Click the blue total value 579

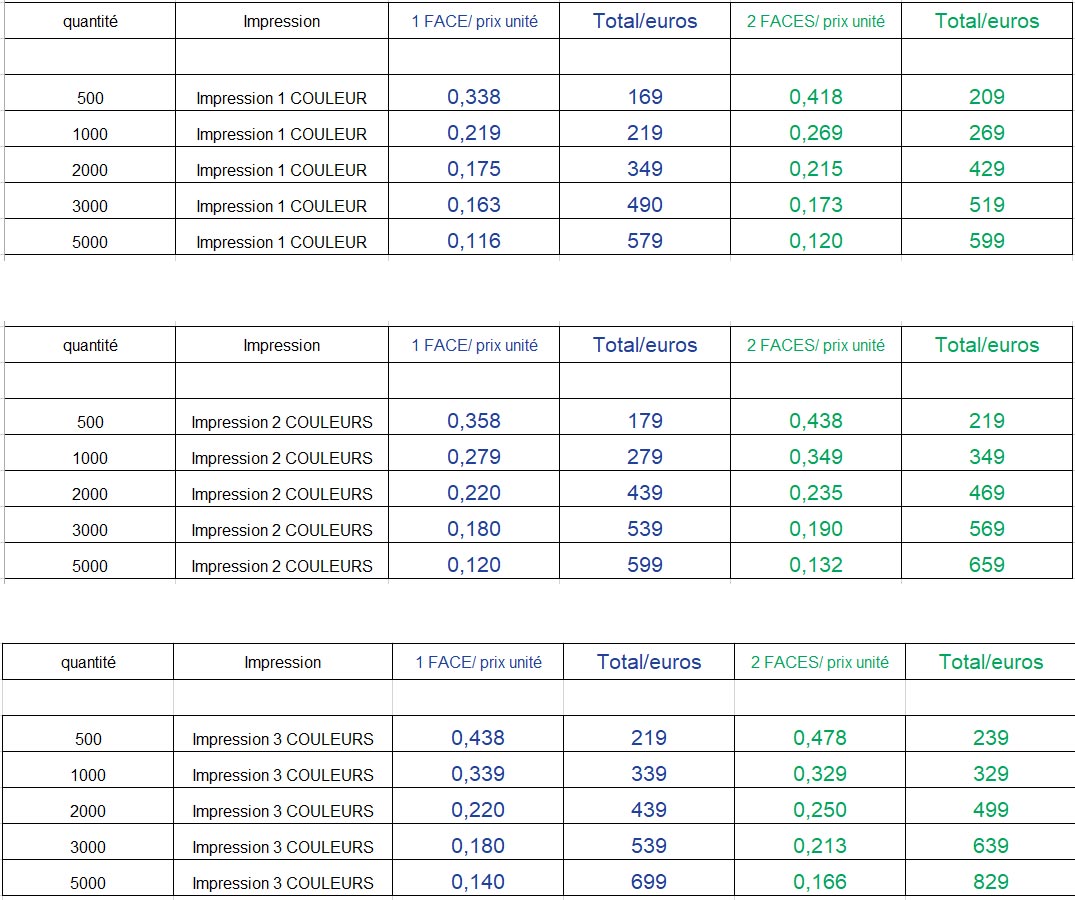click(645, 241)
